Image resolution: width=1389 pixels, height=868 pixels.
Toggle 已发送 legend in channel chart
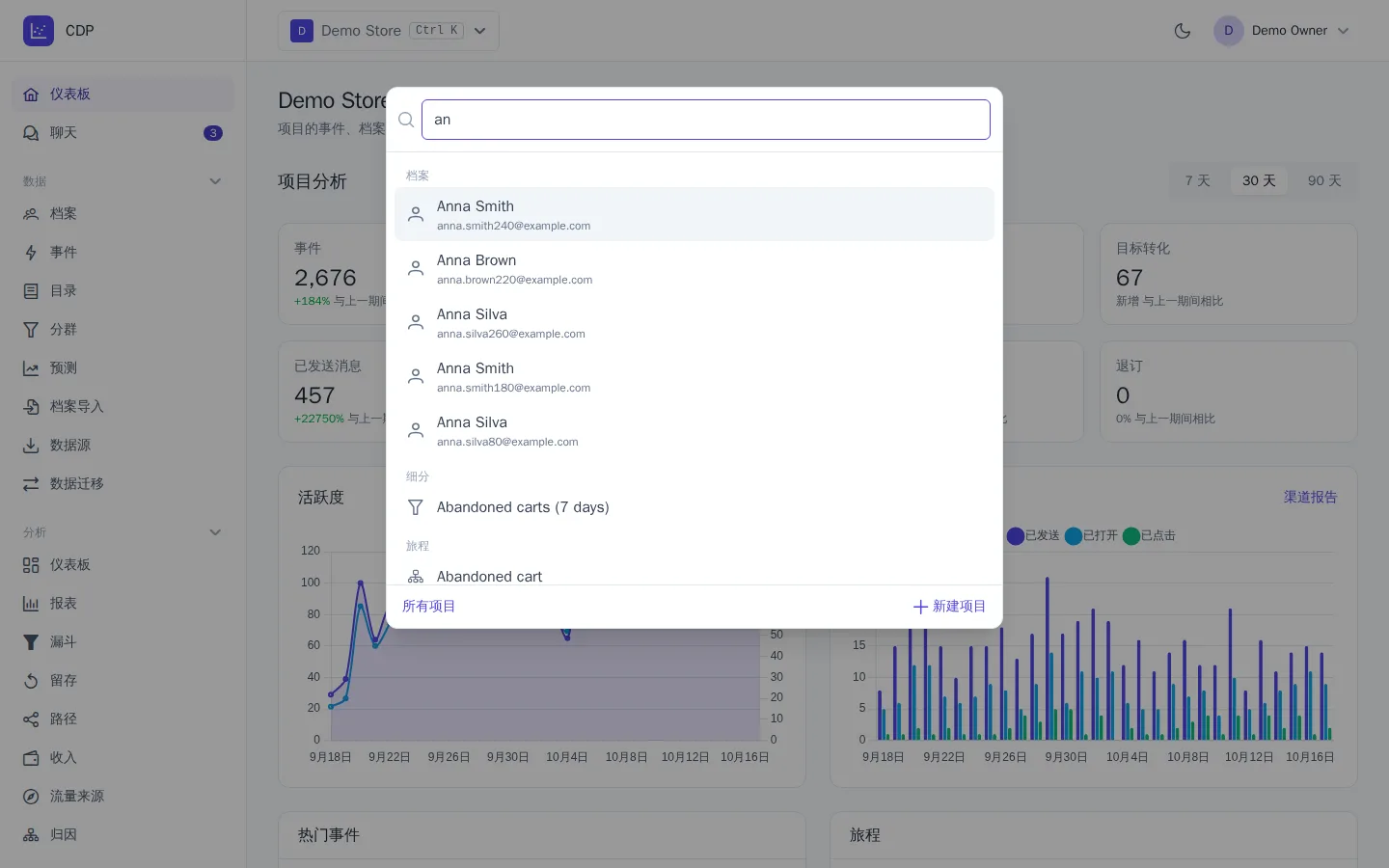[x=1033, y=535]
